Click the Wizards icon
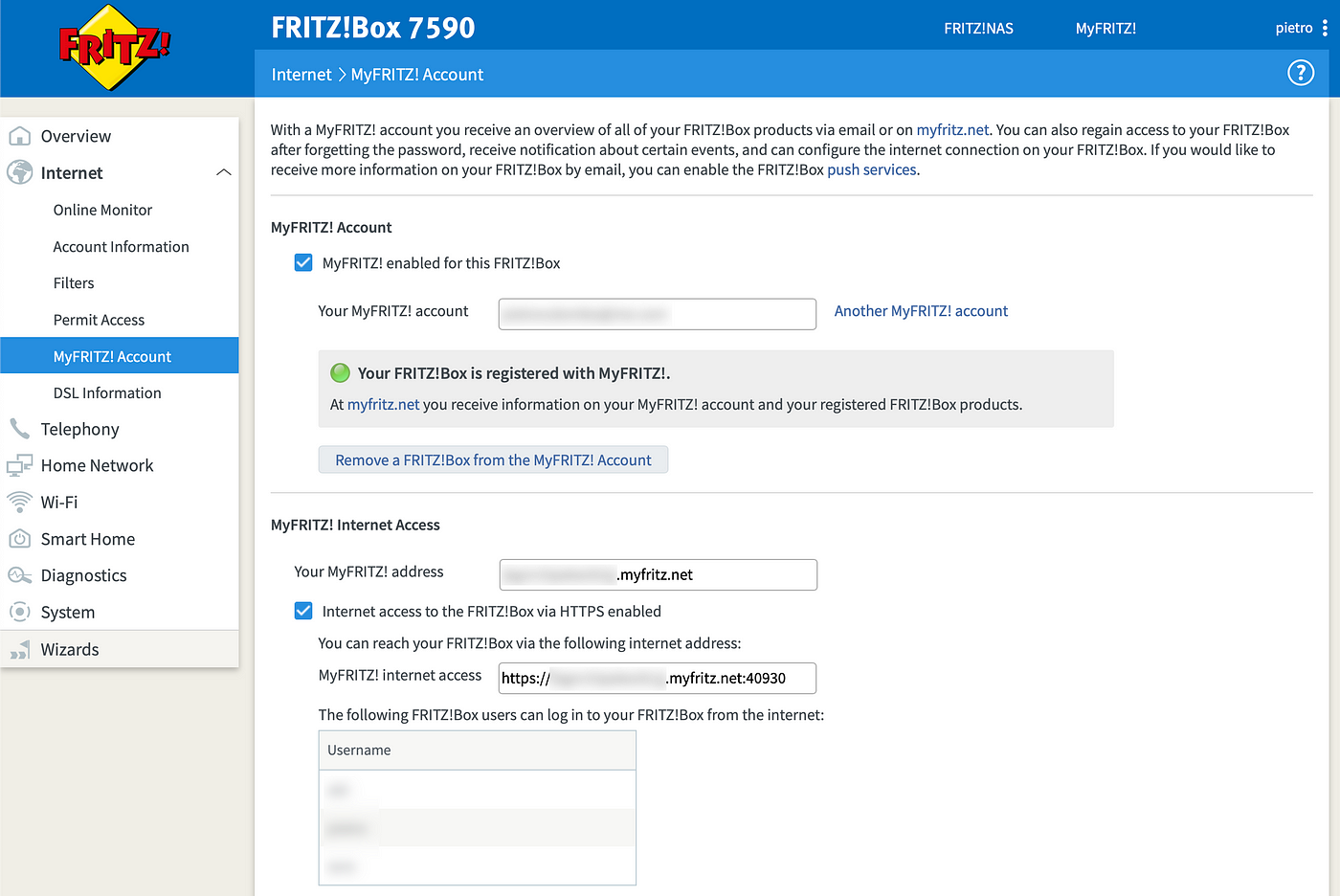This screenshot has width=1340, height=896. click(19, 650)
